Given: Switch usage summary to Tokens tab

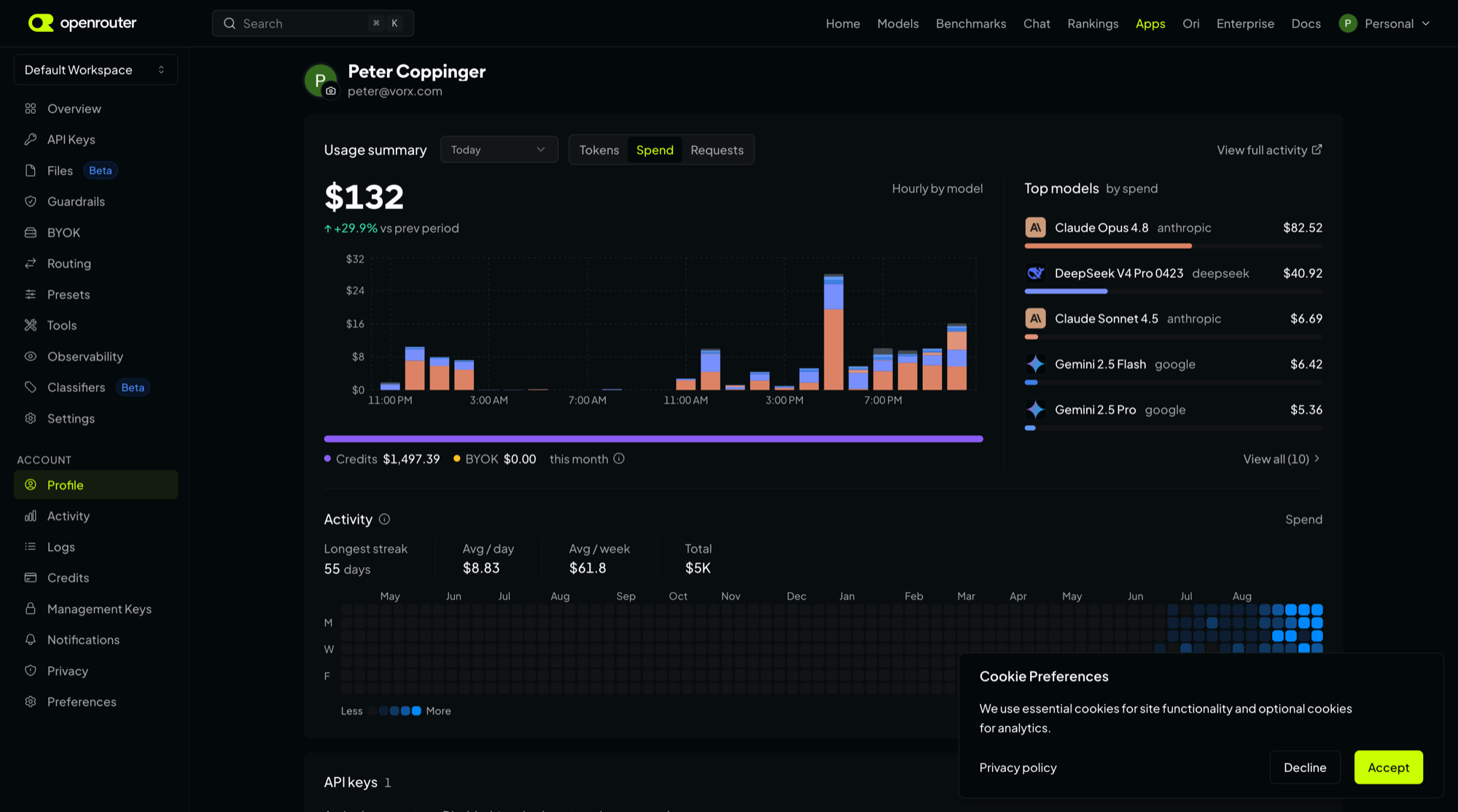Looking at the screenshot, I should coord(599,149).
